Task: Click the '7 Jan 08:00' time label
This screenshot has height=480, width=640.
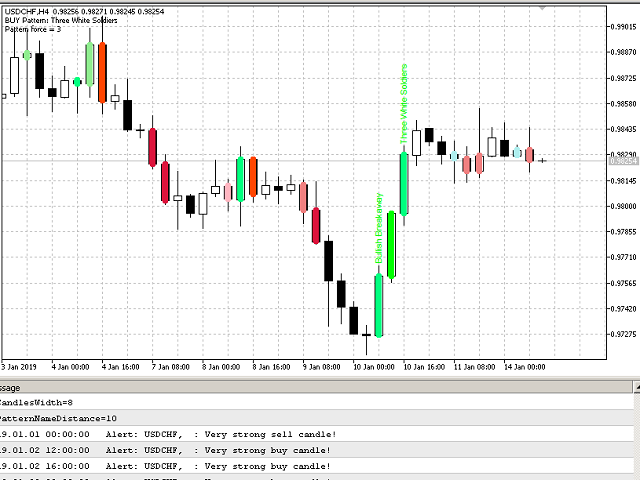Action: [x=171, y=367]
